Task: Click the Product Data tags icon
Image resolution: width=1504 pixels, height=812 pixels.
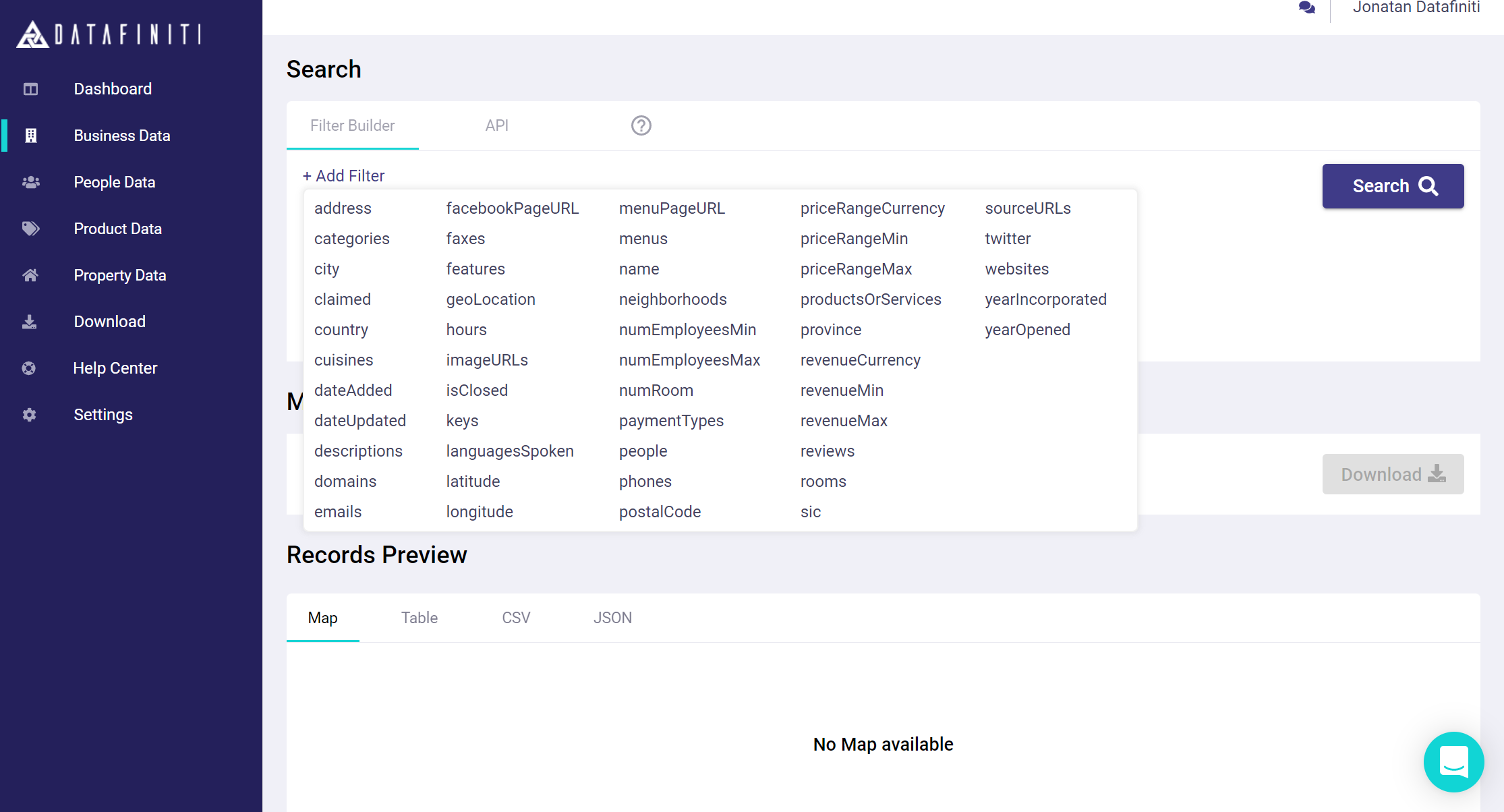Action: click(x=30, y=229)
